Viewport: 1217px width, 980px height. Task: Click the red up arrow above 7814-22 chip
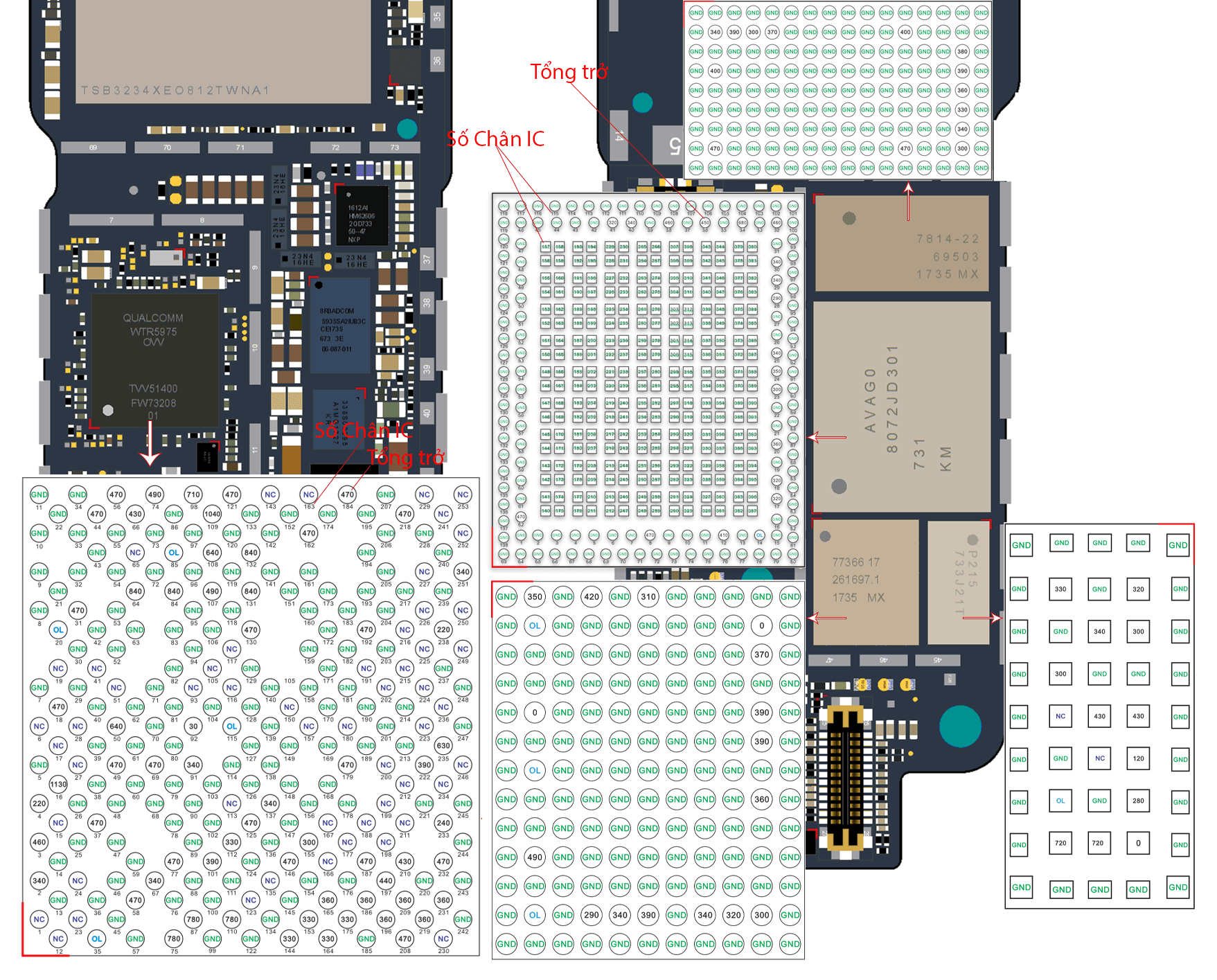(908, 201)
